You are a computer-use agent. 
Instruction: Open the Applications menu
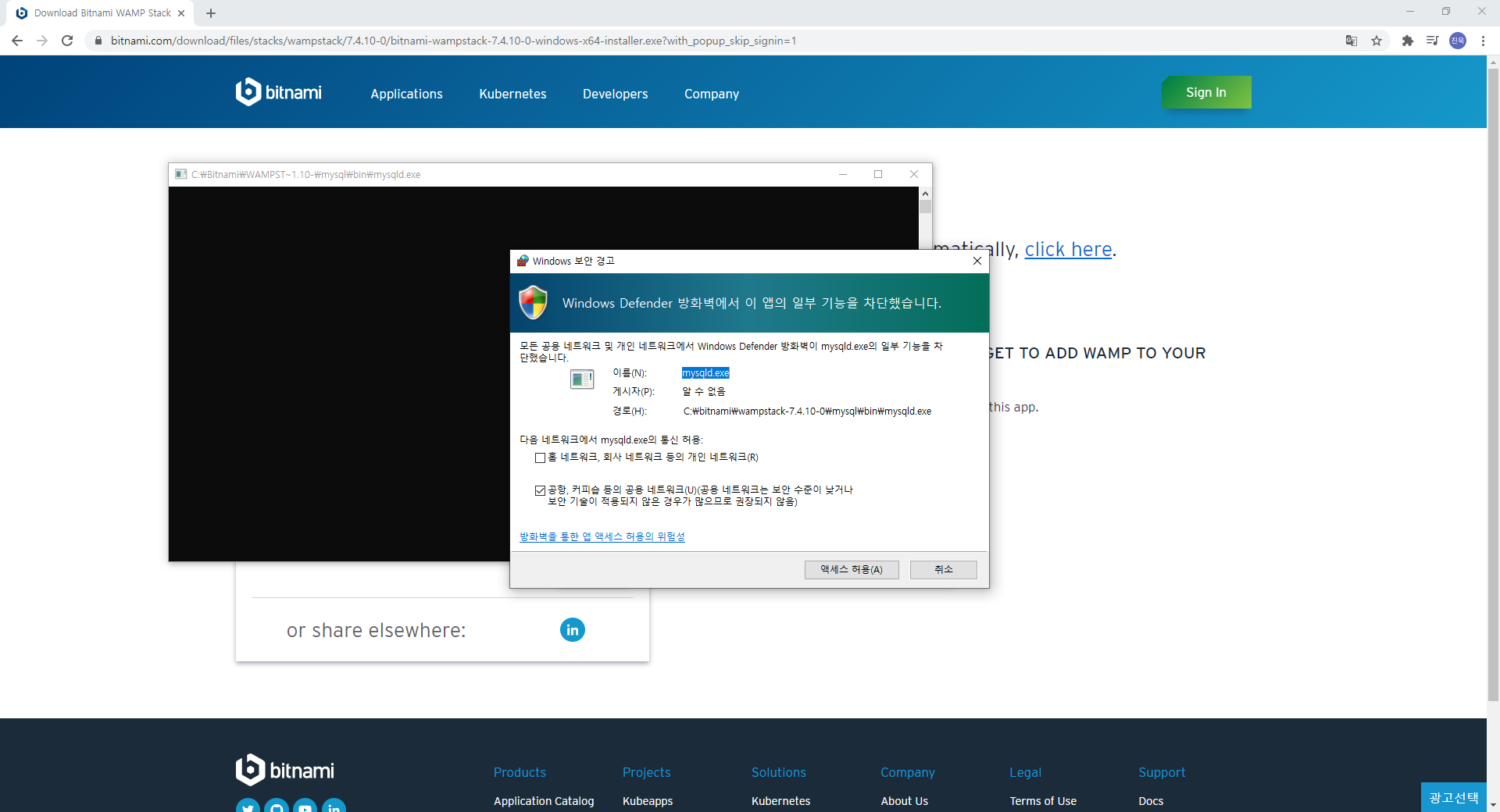[406, 94]
